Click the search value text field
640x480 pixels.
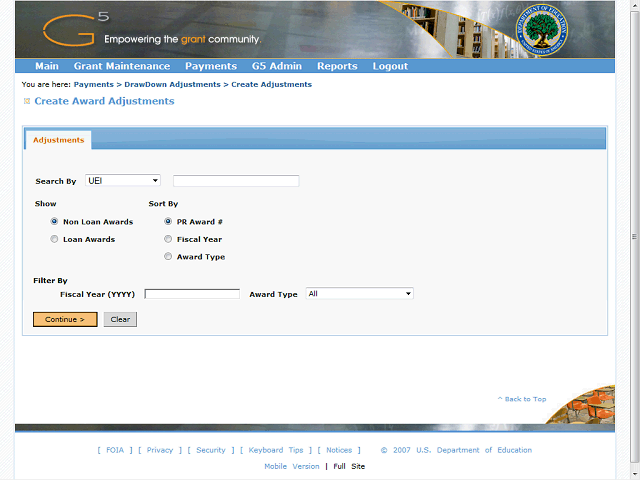(x=236, y=181)
